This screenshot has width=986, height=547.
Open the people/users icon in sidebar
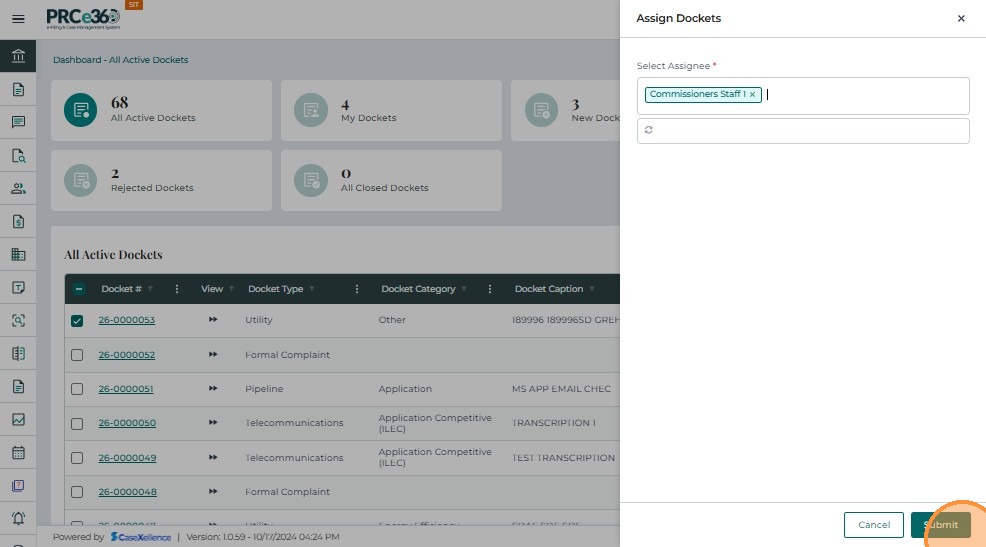tap(18, 188)
